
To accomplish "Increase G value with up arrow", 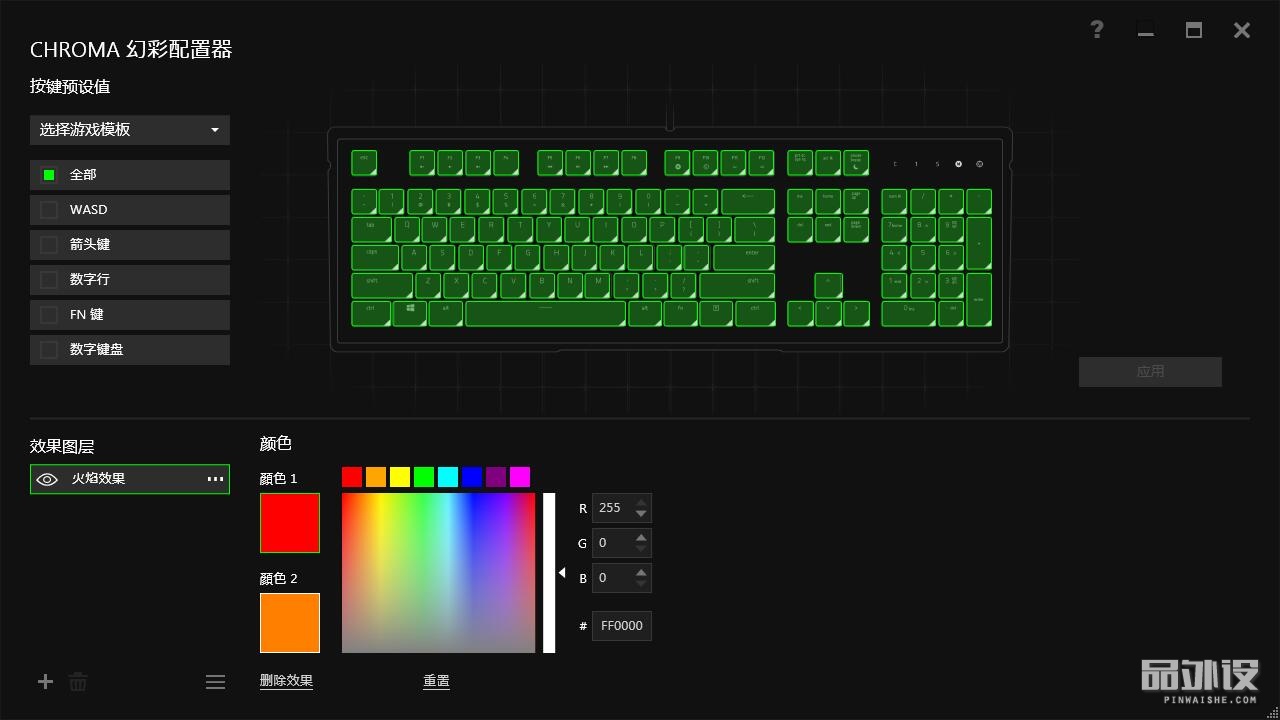I will click(641, 536).
